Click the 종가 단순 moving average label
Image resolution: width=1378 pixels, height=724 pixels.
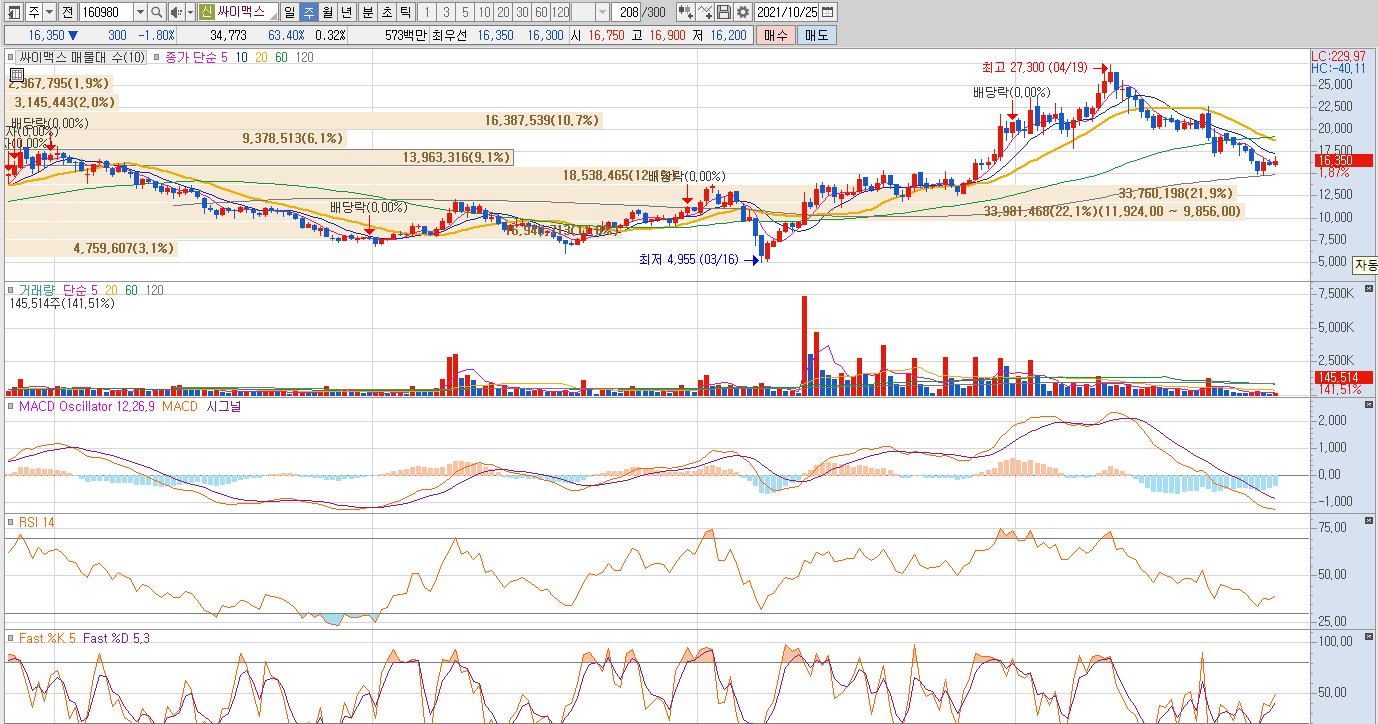[196, 57]
